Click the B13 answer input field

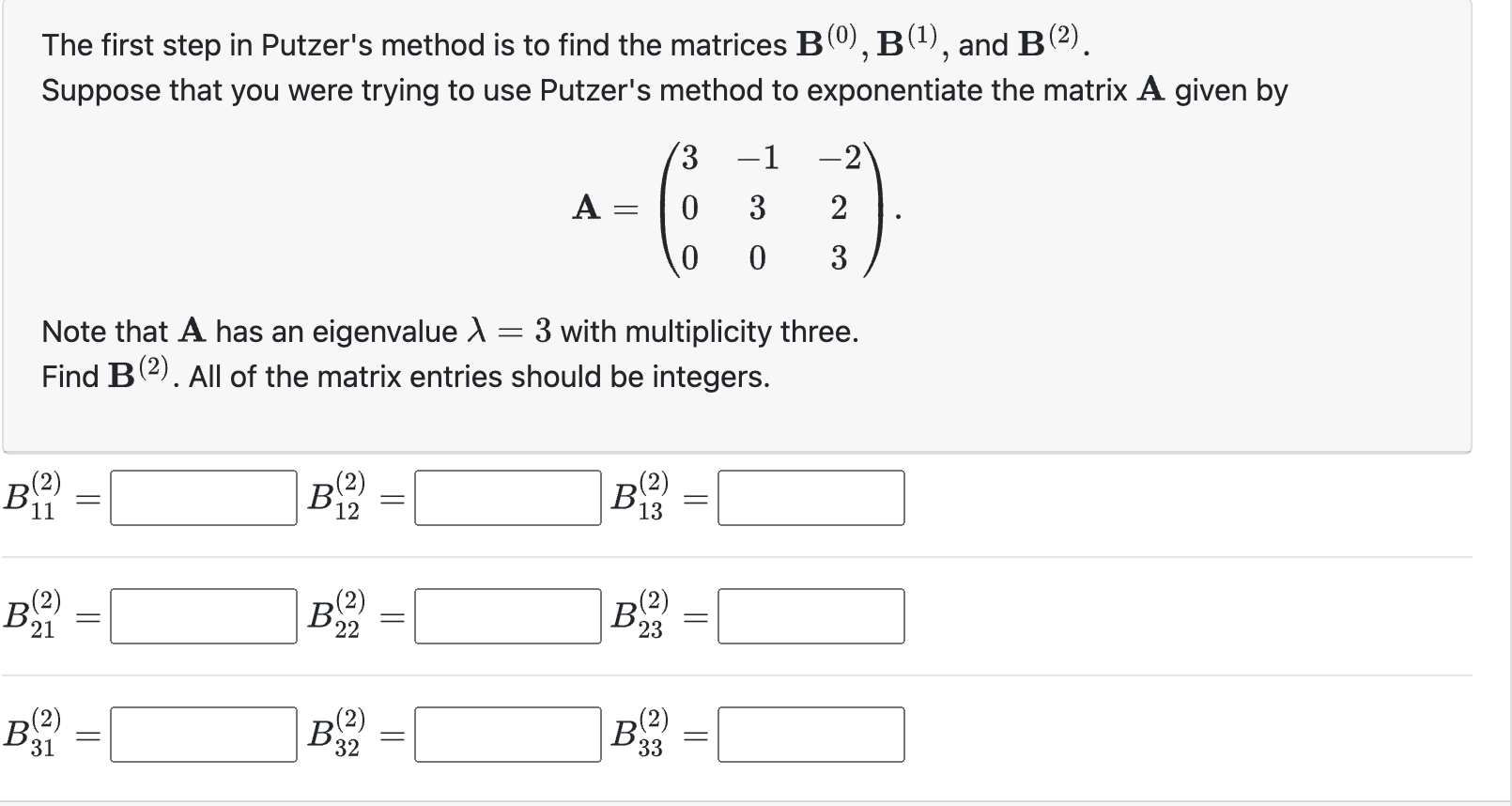point(810,499)
